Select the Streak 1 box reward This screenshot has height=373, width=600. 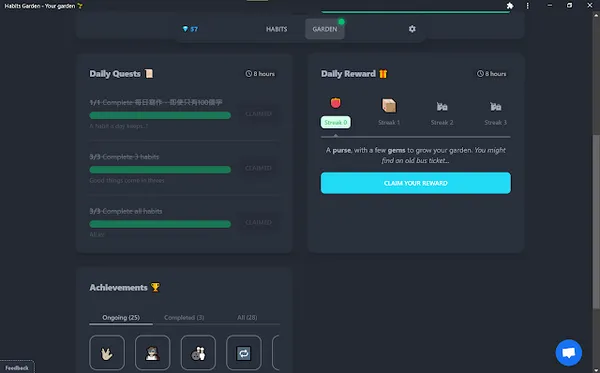[389, 112]
